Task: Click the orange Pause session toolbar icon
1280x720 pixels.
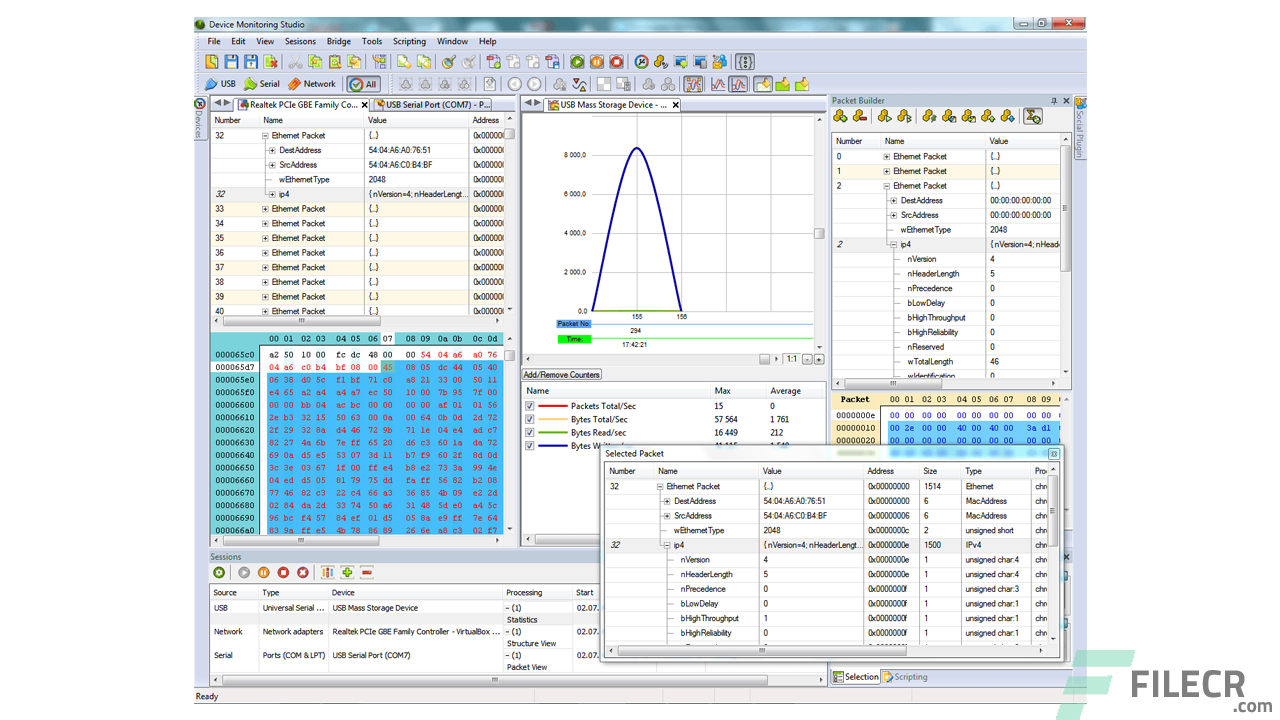Action: [x=597, y=61]
